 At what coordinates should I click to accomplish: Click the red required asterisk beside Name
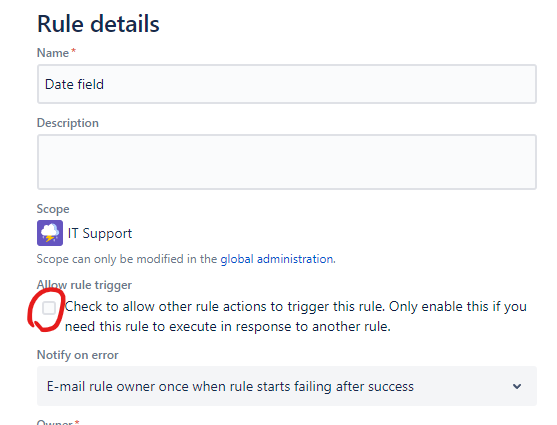coord(74,51)
